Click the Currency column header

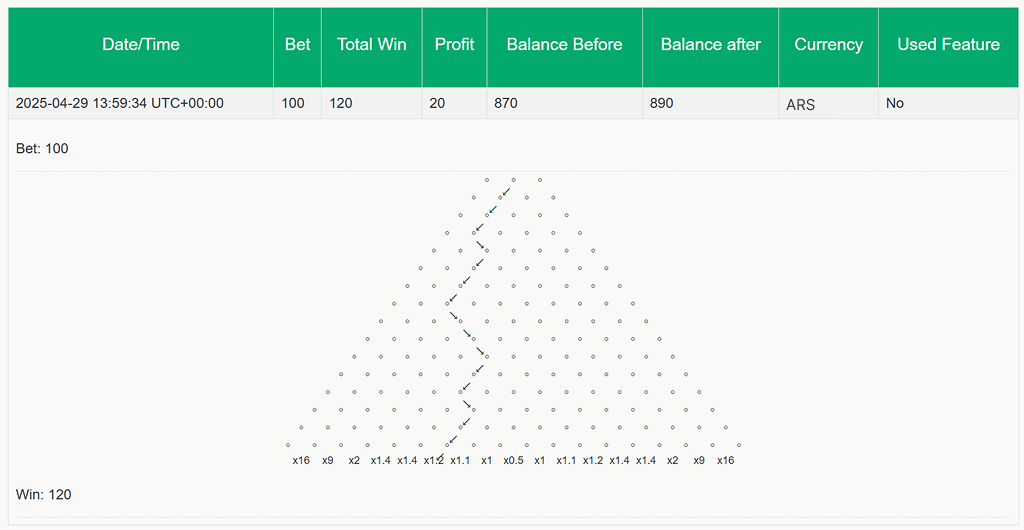pyautogui.click(x=828, y=45)
